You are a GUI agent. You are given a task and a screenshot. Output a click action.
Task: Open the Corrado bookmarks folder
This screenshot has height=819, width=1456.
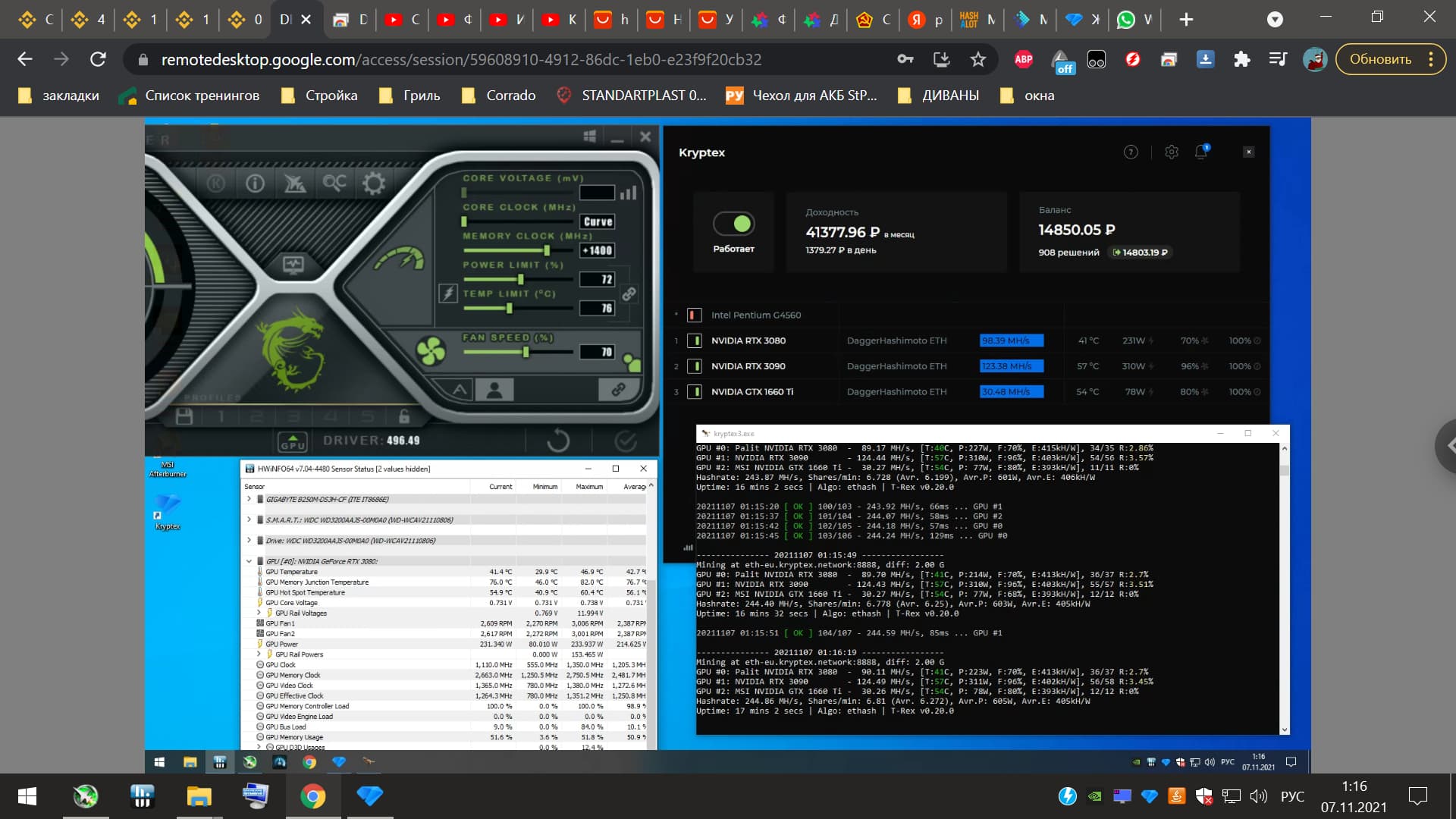(498, 96)
